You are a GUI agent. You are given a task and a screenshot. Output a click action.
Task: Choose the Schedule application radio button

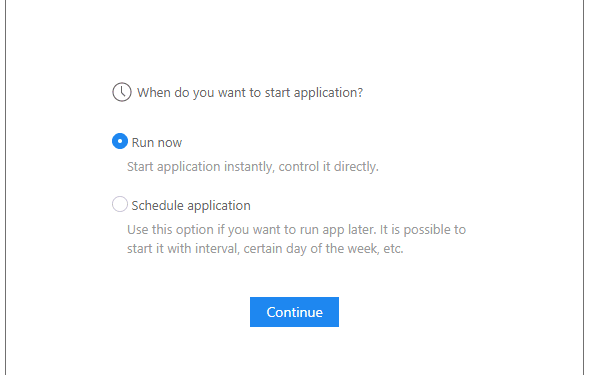[x=120, y=204]
